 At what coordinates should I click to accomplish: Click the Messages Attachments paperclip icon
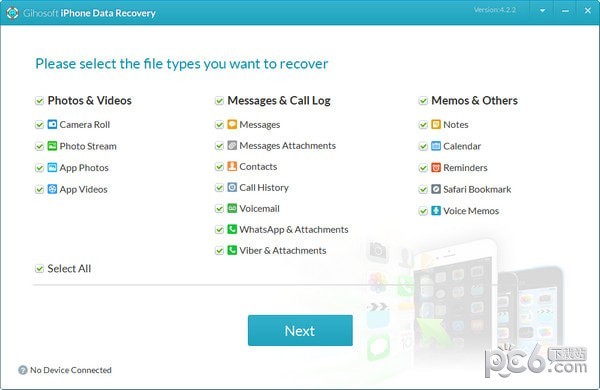coord(232,145)
